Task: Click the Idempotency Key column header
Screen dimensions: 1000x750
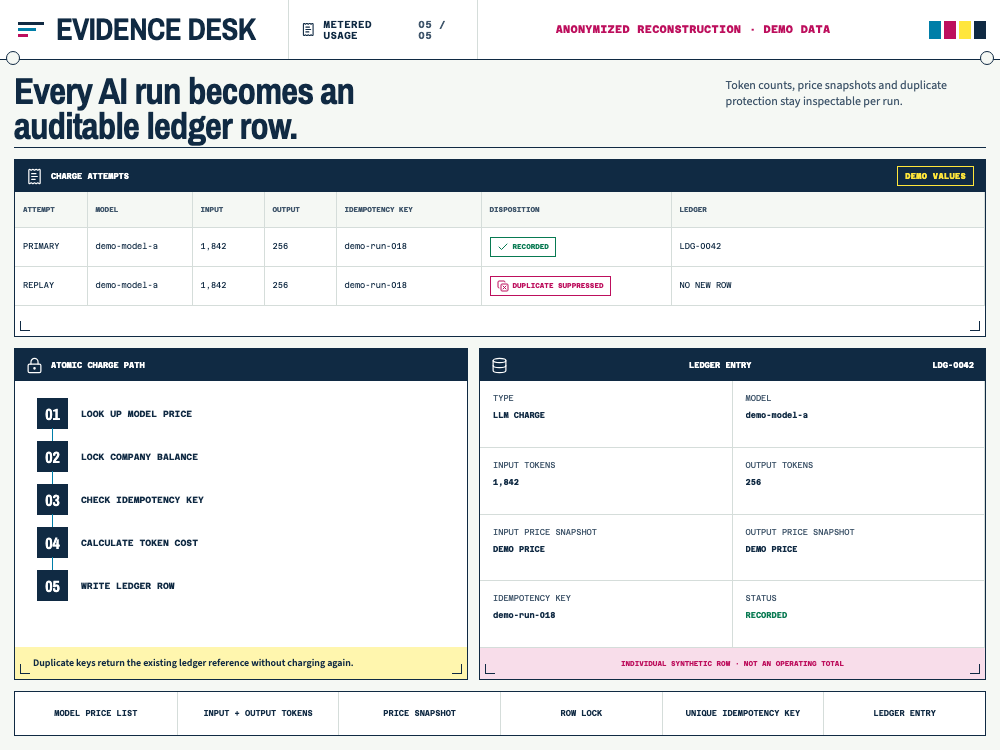Action: tap(378, 209)
